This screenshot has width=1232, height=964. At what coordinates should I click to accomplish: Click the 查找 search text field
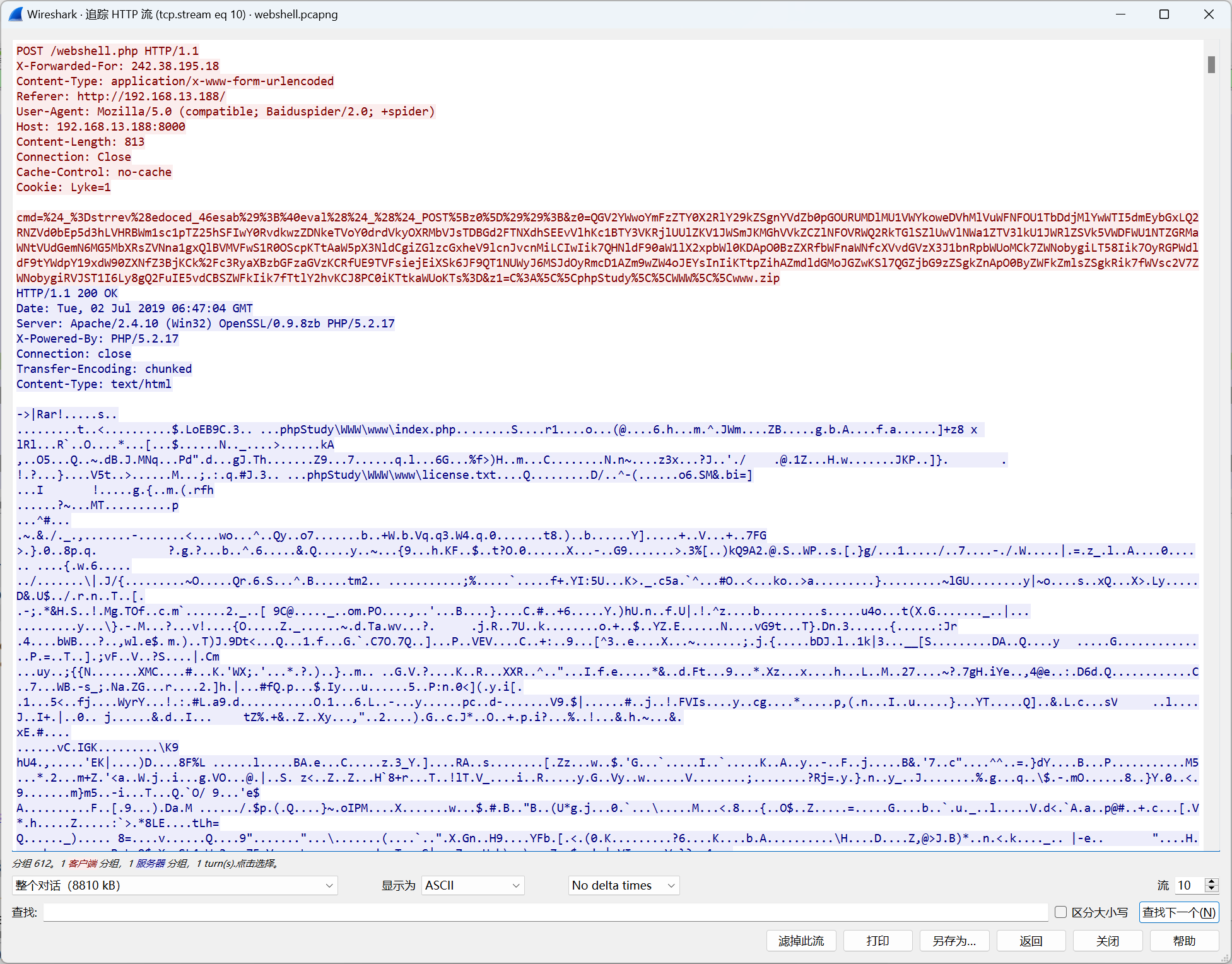tap(546, 912)
